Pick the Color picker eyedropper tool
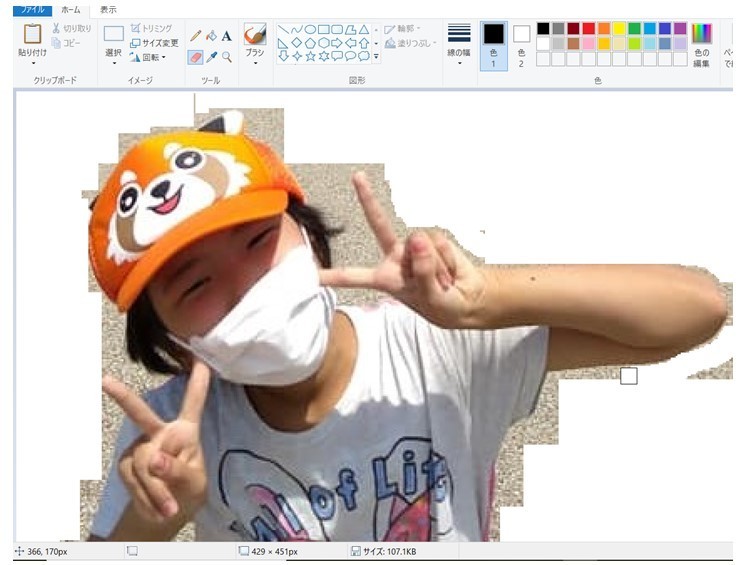Viewport: 753px width, 565px height. click(x=211, y=58)
